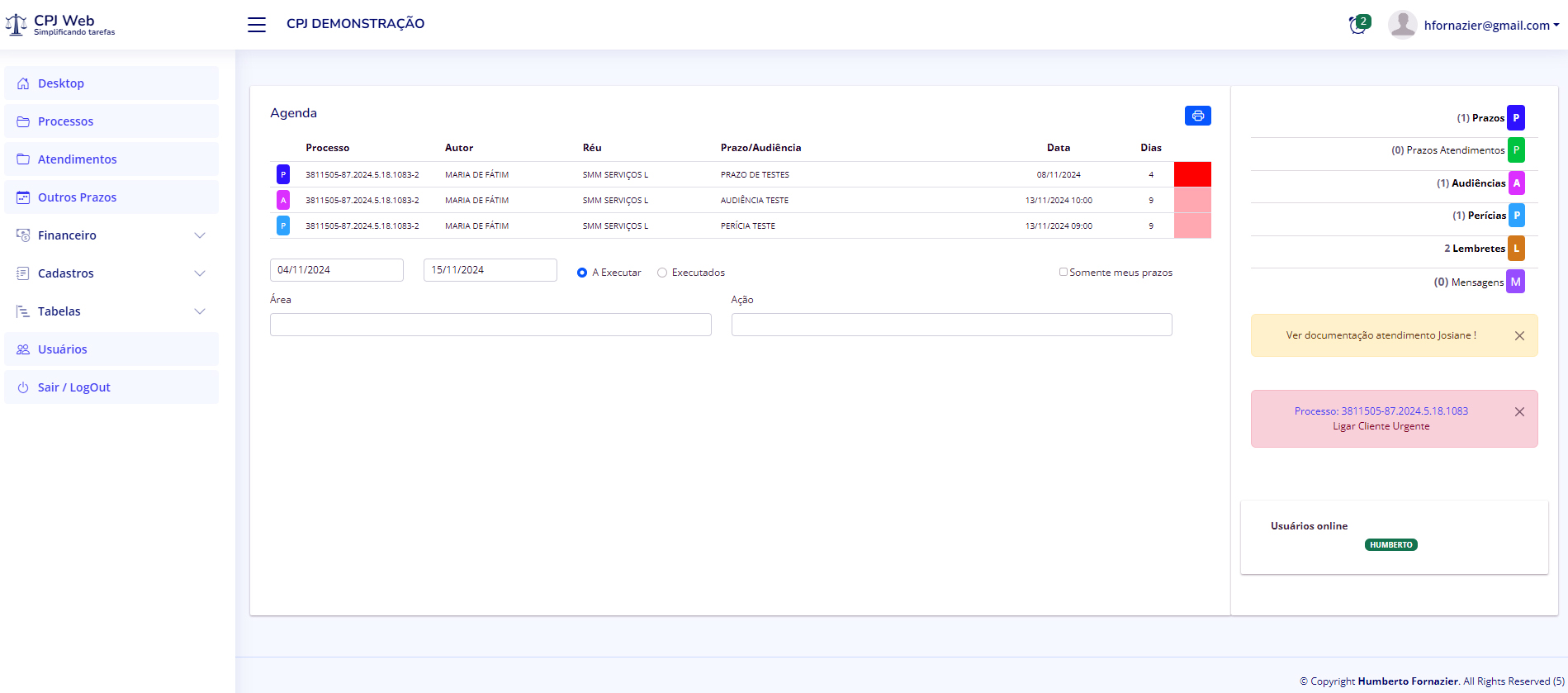Select the Executados radio button
The height and width of the screenshot is (693, 1568).
click(662, 273)
